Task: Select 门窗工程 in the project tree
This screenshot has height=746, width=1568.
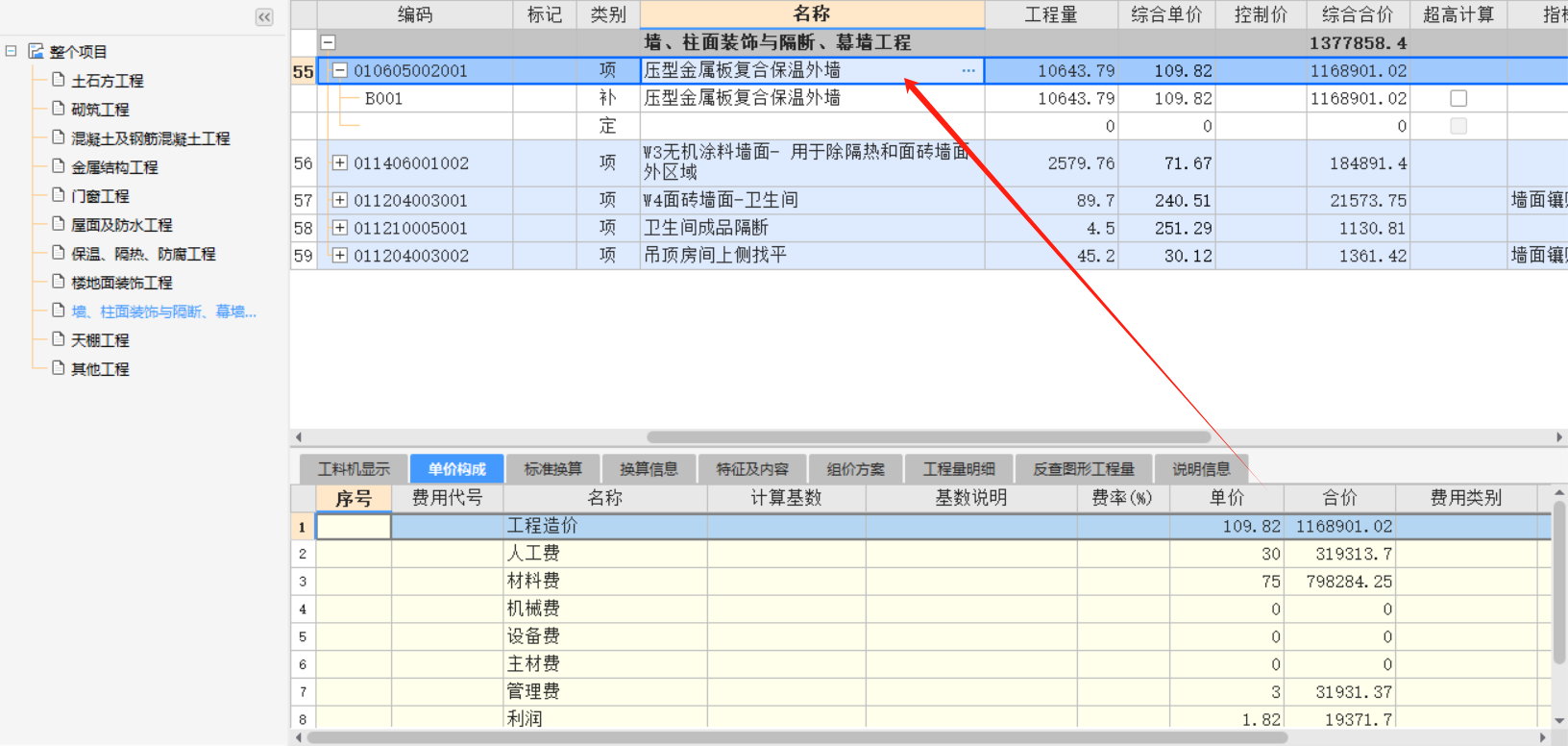Action: point(100,196)
